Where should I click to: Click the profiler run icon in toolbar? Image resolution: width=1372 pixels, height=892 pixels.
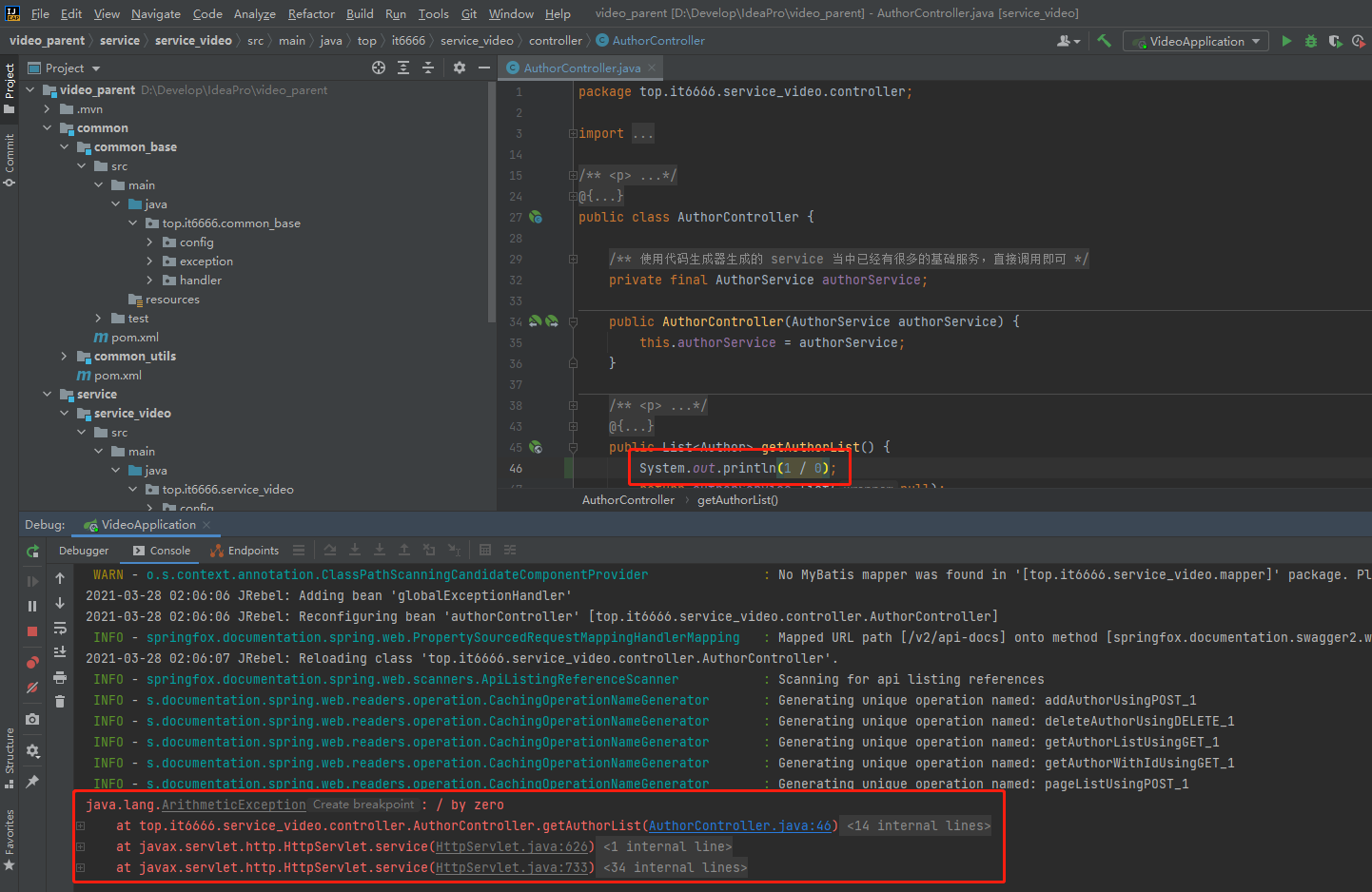tap(1359, 41)
